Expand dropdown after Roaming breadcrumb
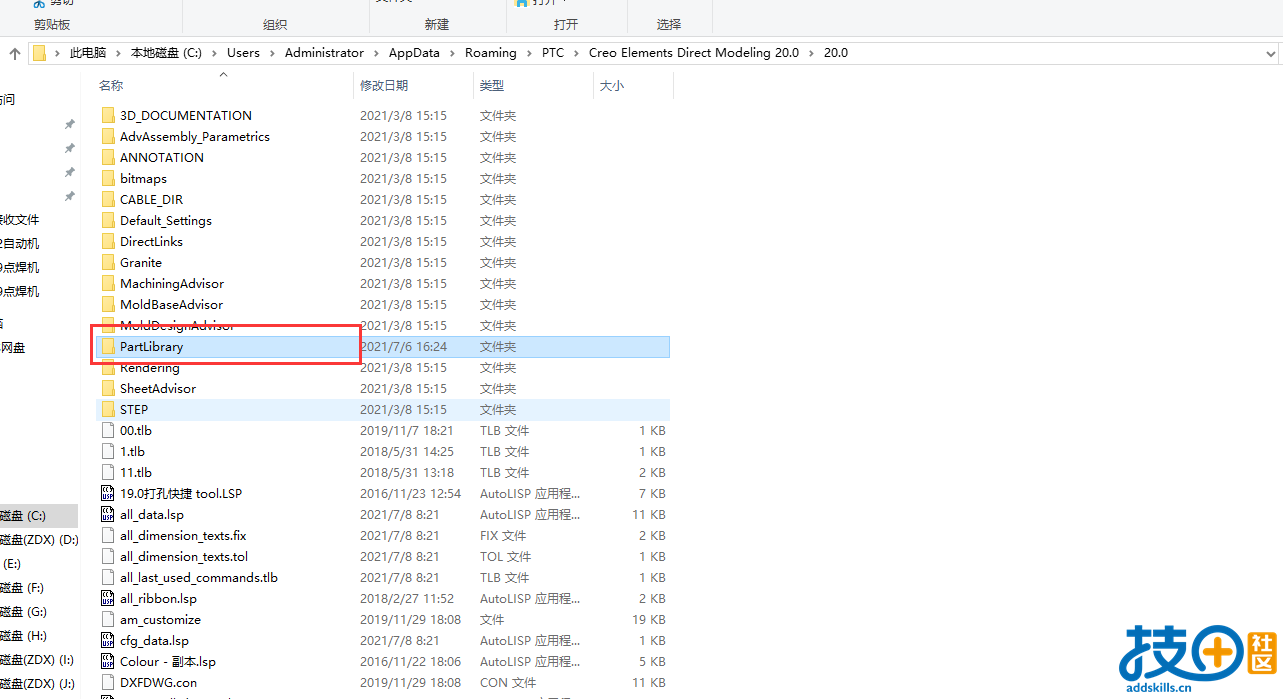The height and width of the screenshot is (699, 1283). (529, 53)
